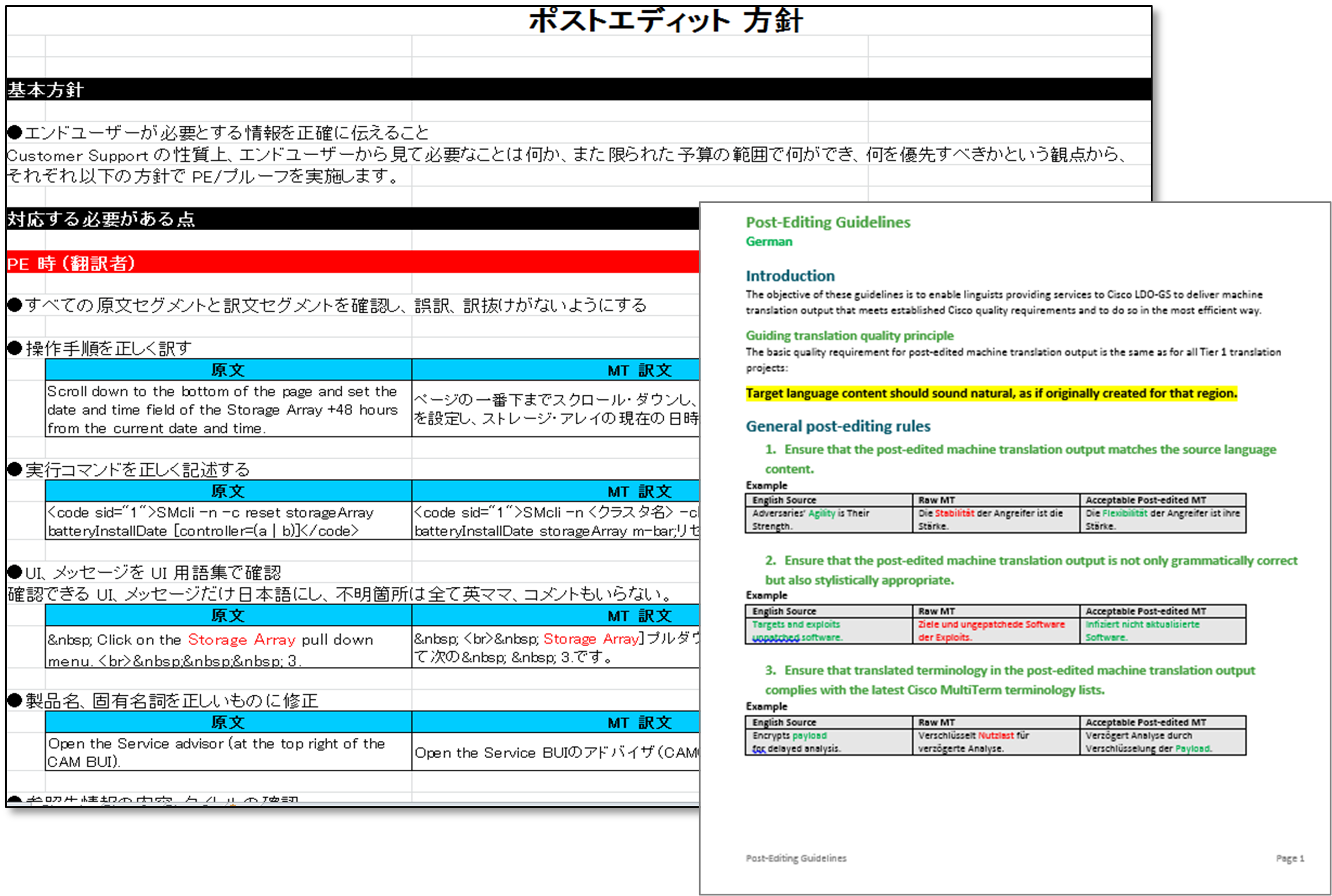Click bullet すべての原文セグメントと訳文セグメントを確認し

pos(327,305)
